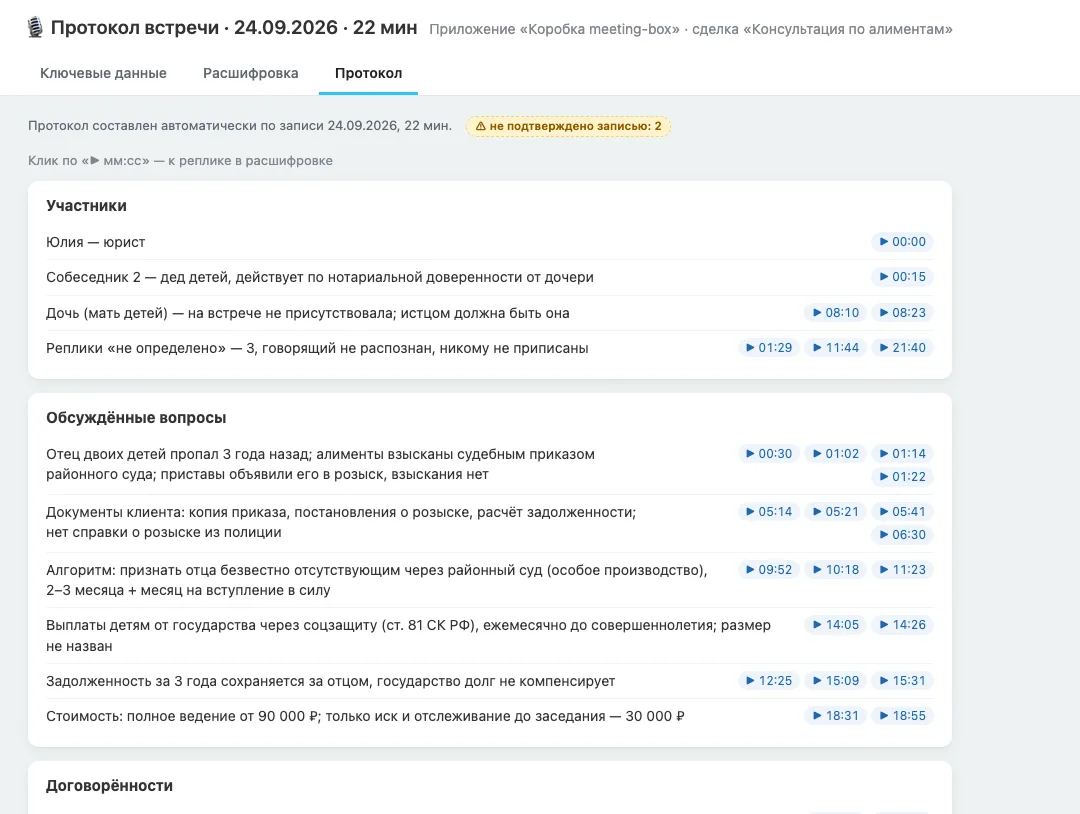Click the «Обсуждённые вопросы» heading

pyautogui.click(x=136, y=418)
